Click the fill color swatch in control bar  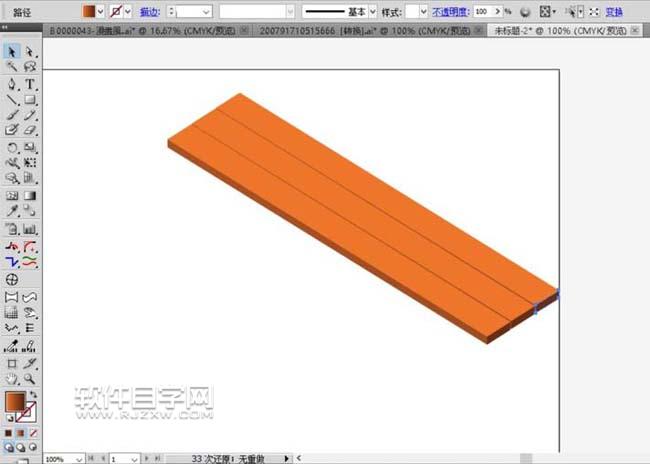pos(89,12)
